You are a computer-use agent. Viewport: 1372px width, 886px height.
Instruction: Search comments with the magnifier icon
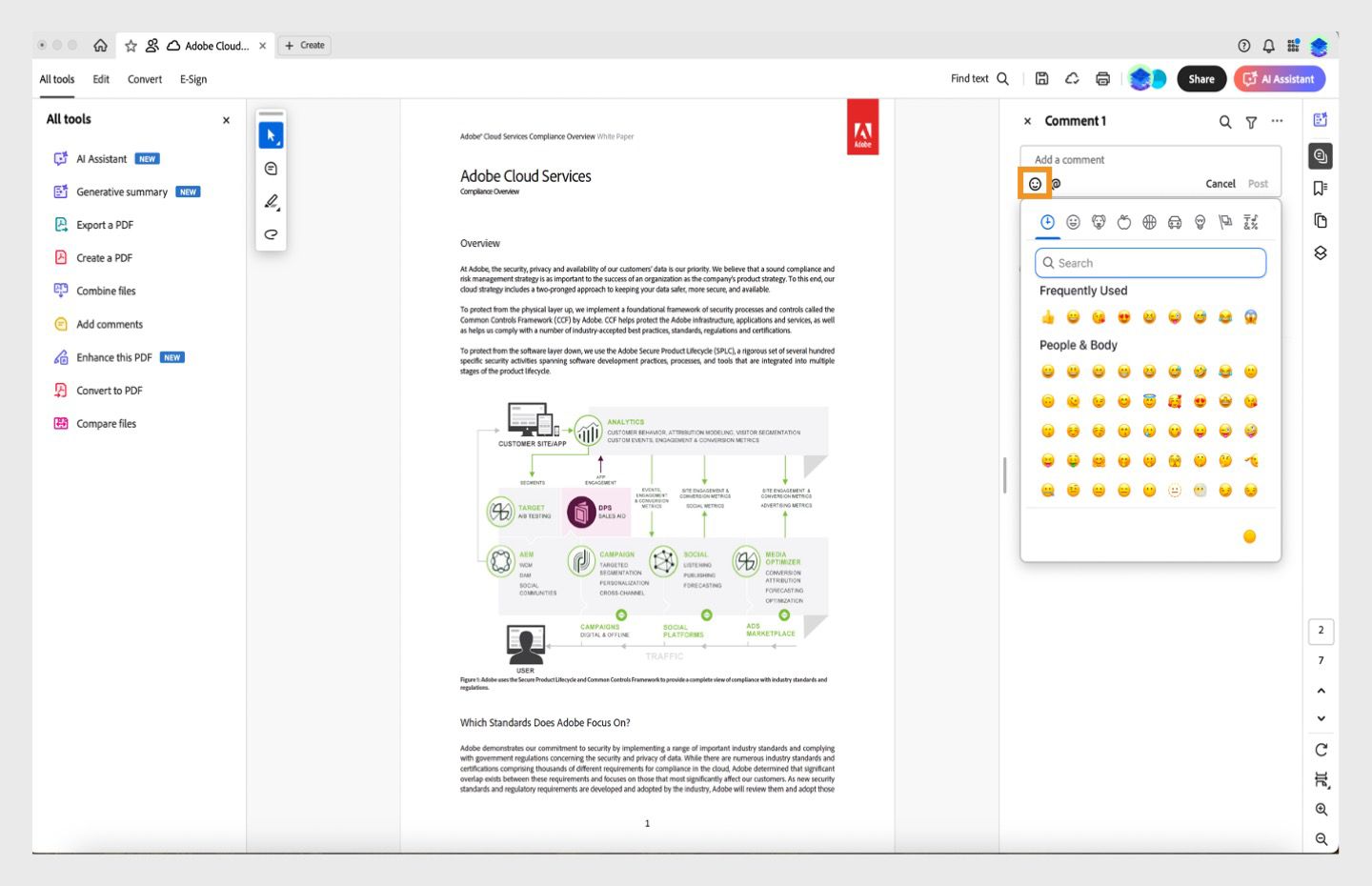coord(1225,121)
